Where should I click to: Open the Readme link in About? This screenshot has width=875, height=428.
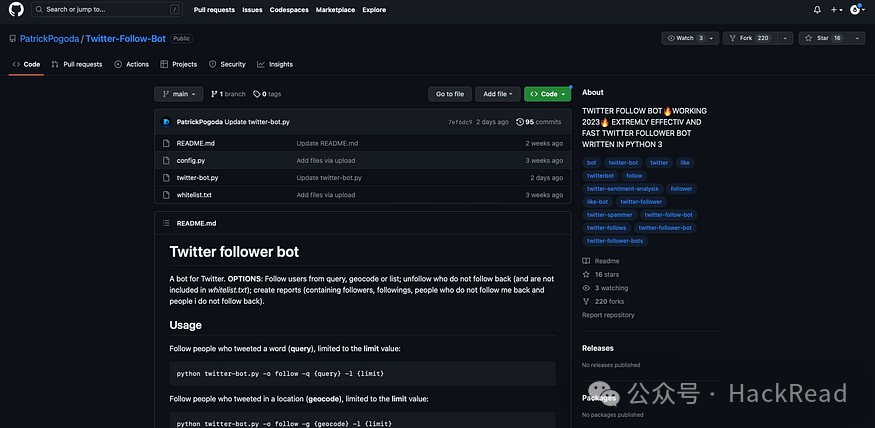pos(601,261)
